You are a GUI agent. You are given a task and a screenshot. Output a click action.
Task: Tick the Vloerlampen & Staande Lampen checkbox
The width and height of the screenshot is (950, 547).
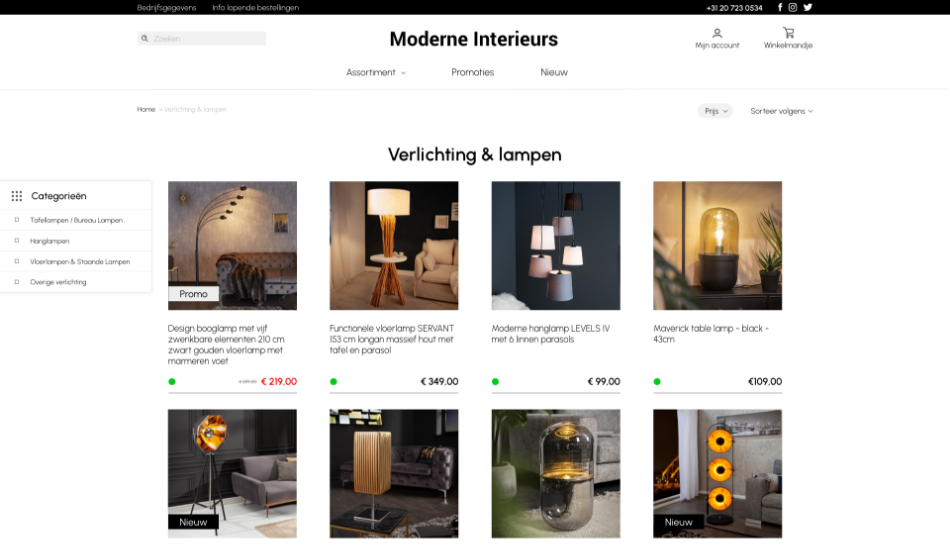[17, 261]
